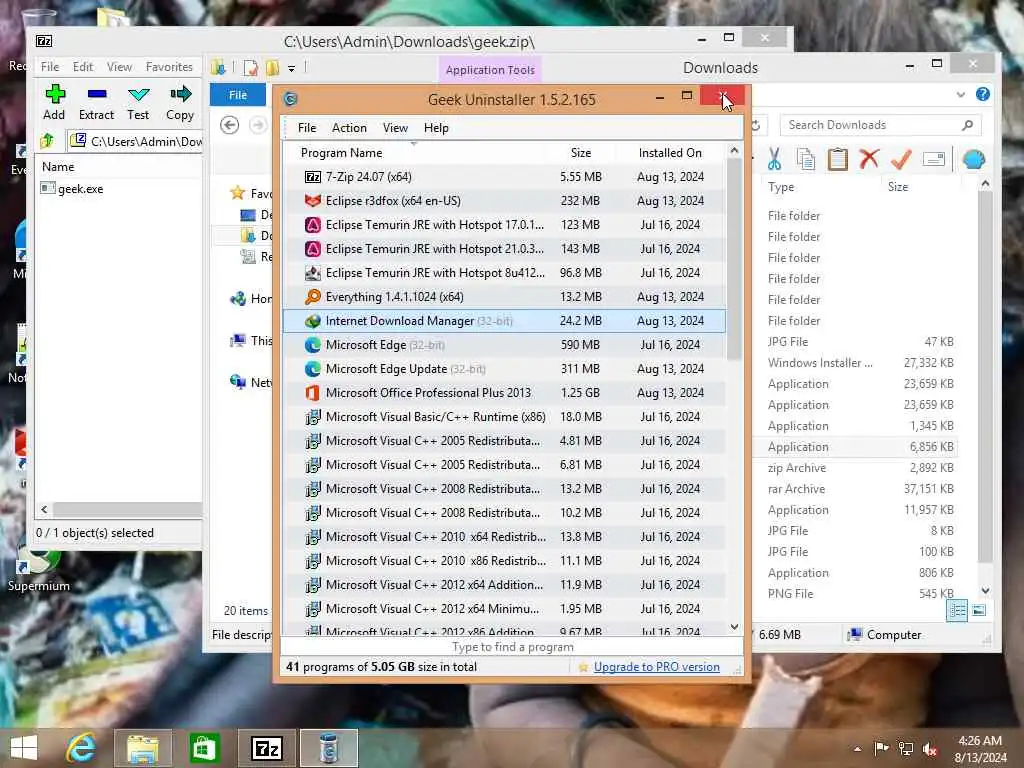Screen dimensions: 1024x768
Task: Open Explorer Help question mark icon
Action: tap(983, 95)
